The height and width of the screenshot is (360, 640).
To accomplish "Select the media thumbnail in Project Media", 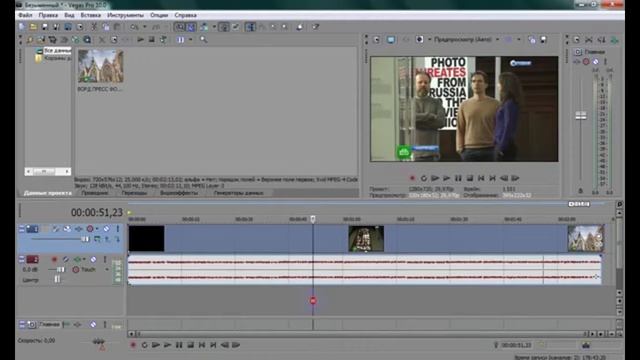I will click(x=100, y=66).
